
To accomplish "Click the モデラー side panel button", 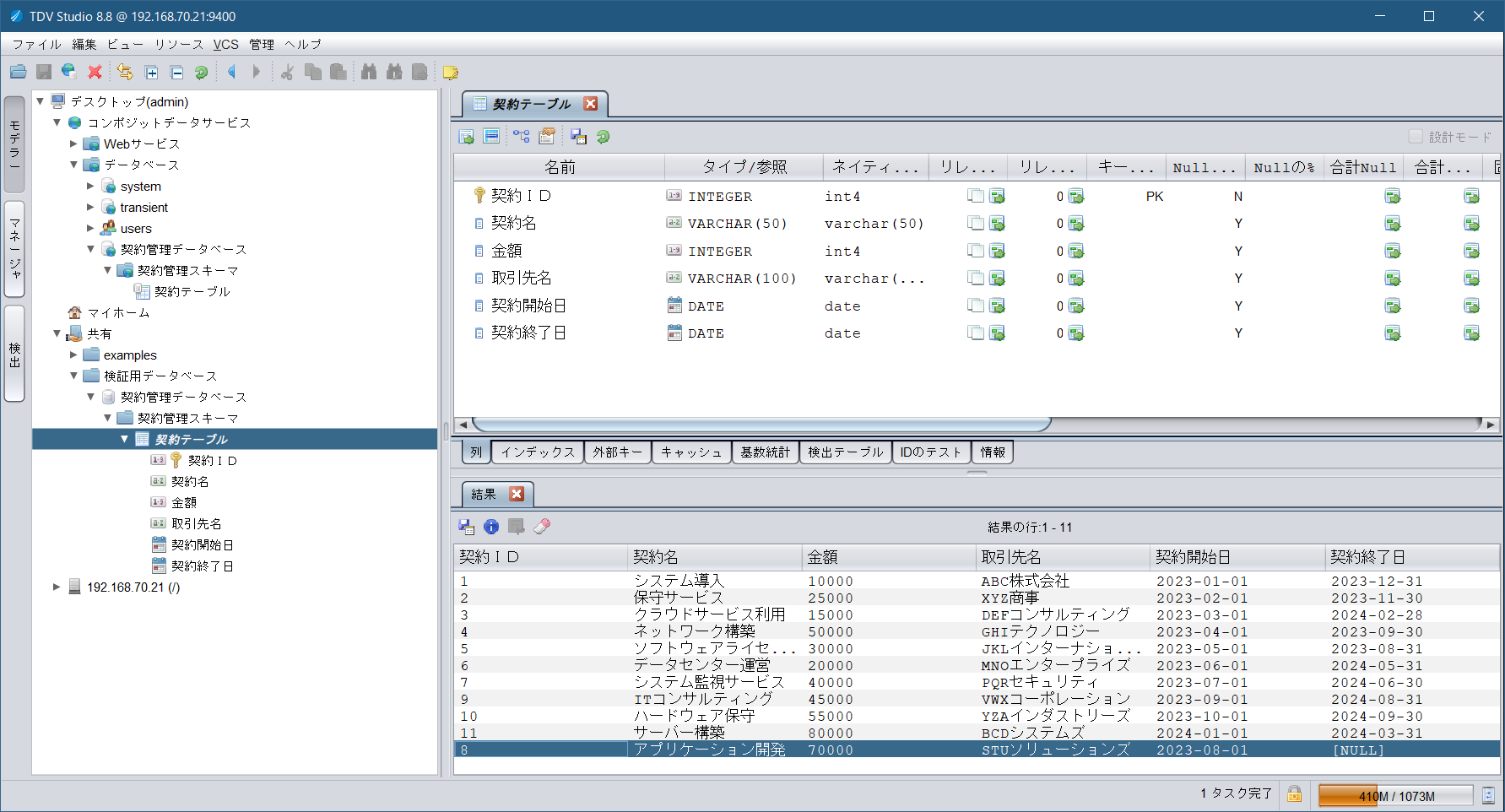I will (14, 144).
